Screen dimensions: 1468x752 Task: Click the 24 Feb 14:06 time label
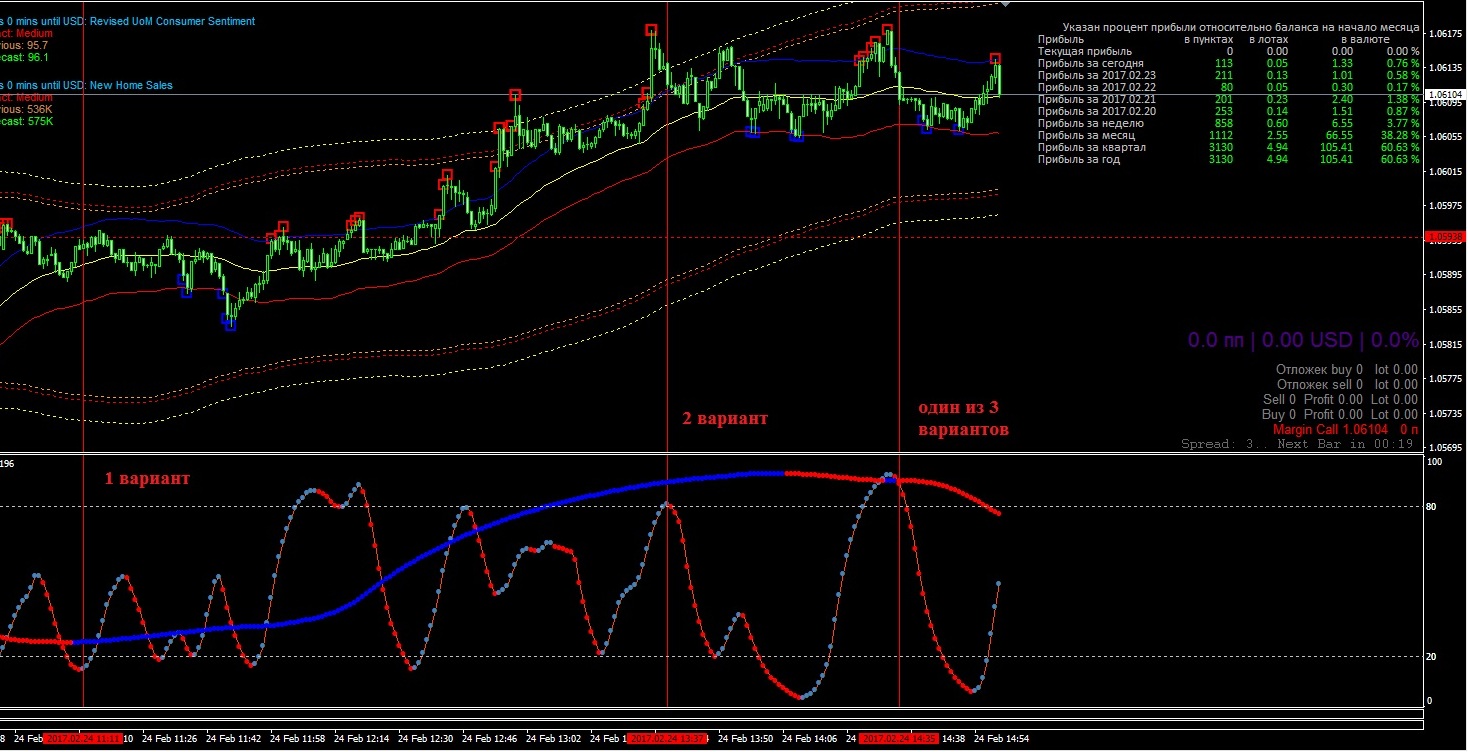tap(810, 739)
